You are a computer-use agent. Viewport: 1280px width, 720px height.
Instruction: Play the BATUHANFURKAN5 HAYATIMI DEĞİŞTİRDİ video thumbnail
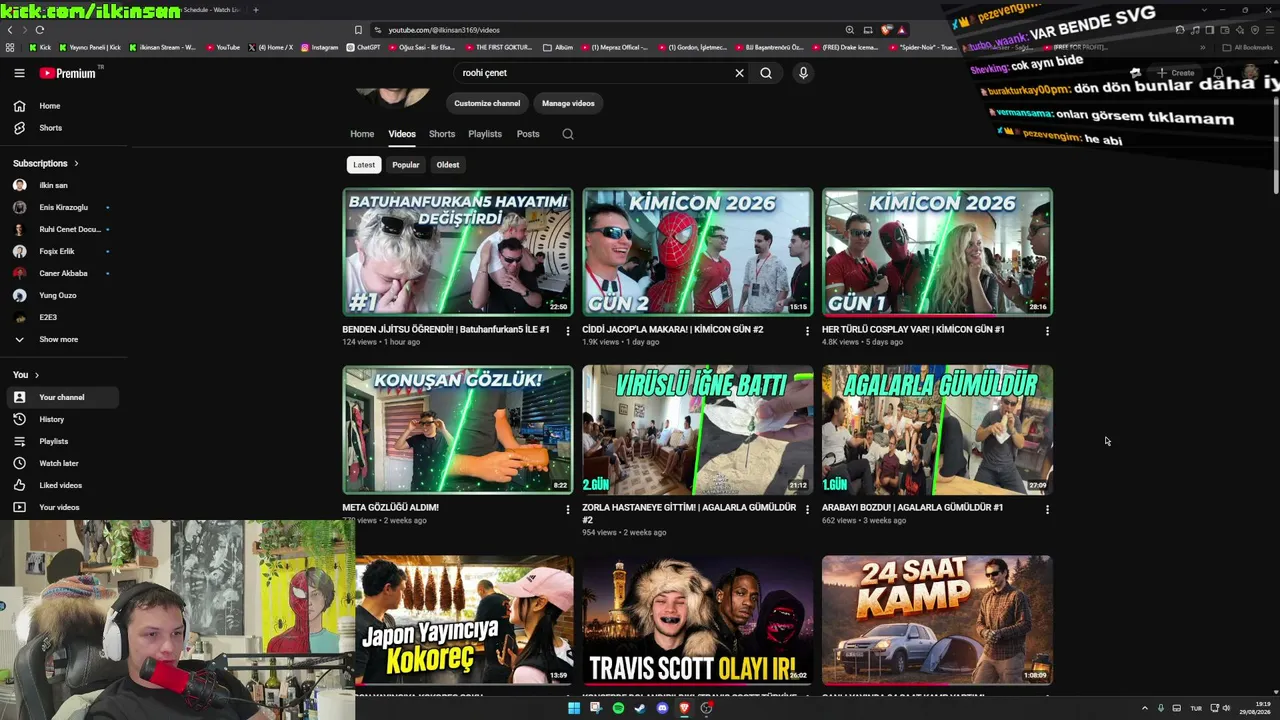[458, 252]
